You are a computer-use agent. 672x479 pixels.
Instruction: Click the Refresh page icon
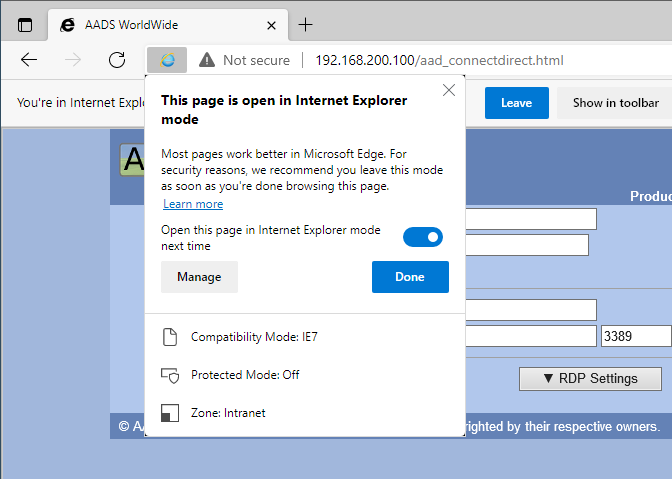pos(117,60)
